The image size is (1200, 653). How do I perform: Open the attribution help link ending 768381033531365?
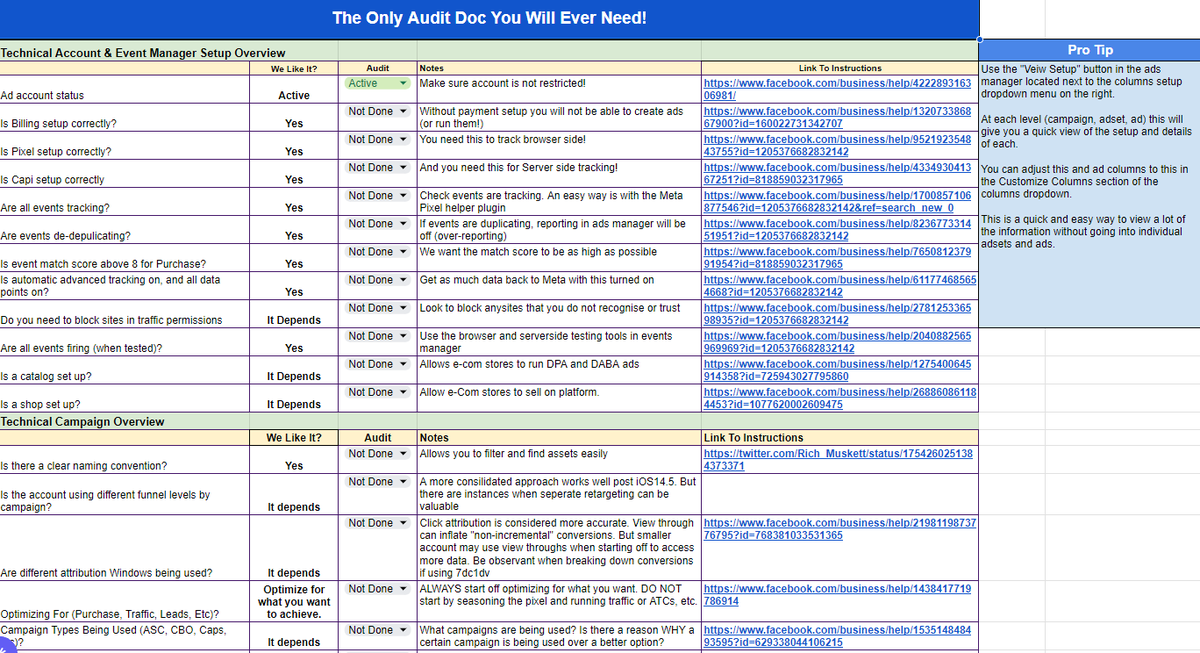pos(840,528)
